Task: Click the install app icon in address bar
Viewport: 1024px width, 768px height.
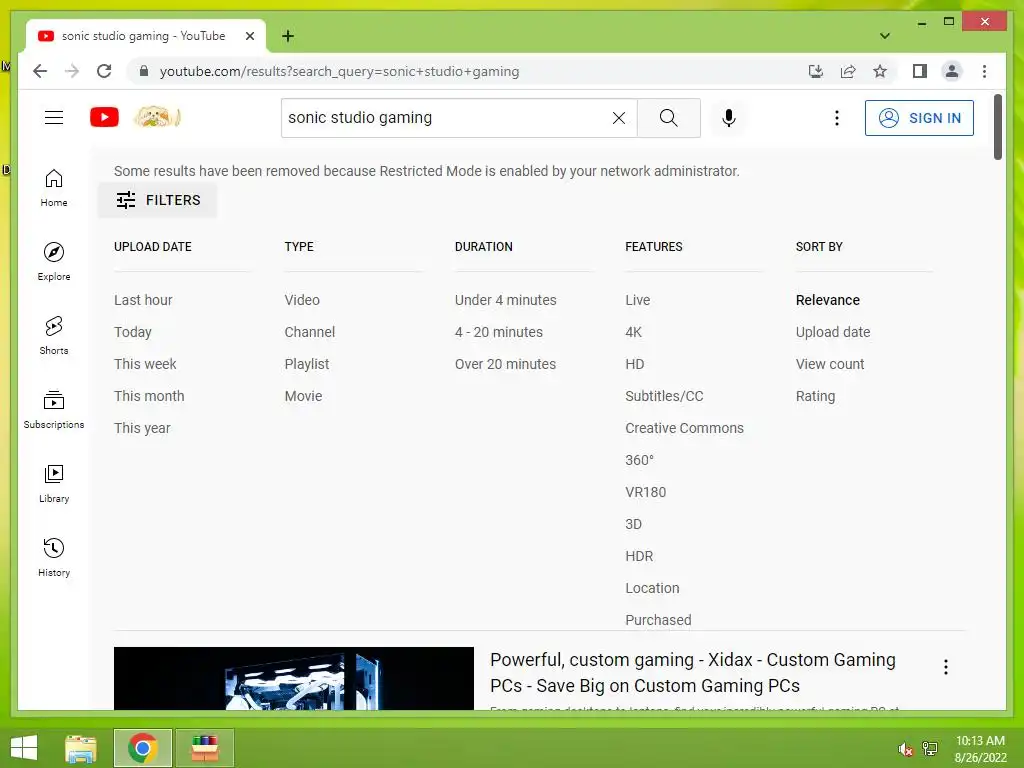Action: tap(816, 71)
